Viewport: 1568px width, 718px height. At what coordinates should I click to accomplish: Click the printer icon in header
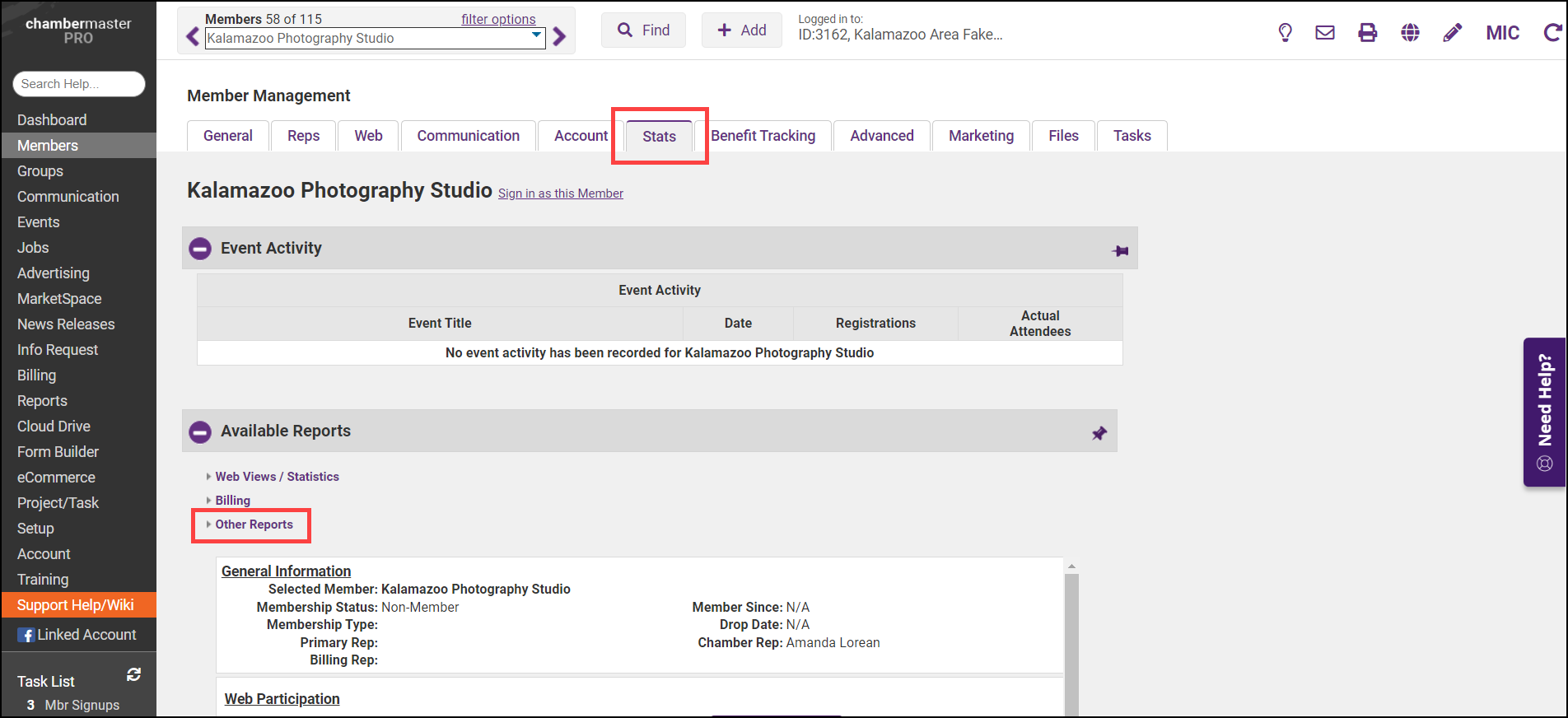1368,33
